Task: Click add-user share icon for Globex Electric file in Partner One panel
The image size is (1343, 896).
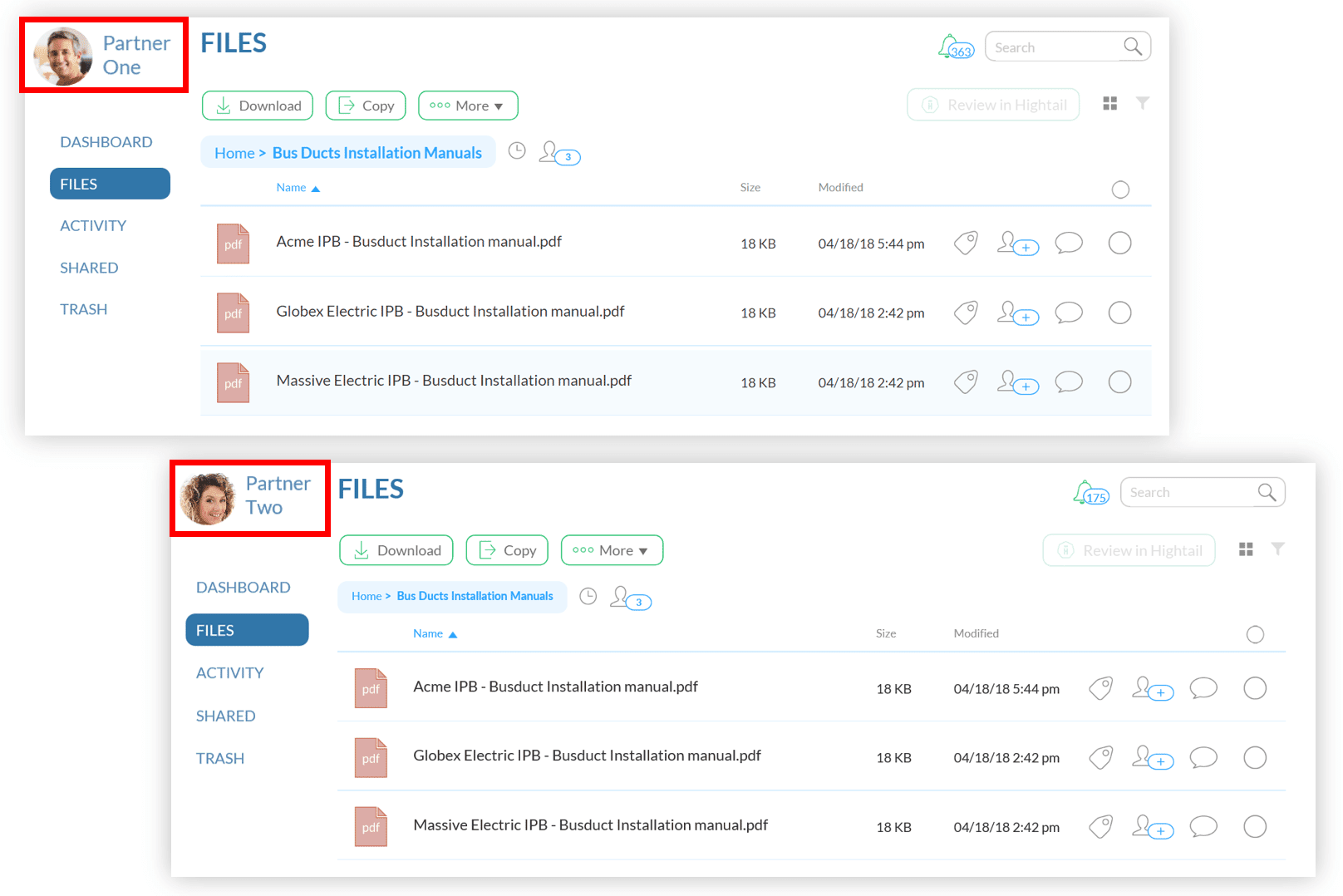Action: pyautogui.click(x=1018, y=313)
